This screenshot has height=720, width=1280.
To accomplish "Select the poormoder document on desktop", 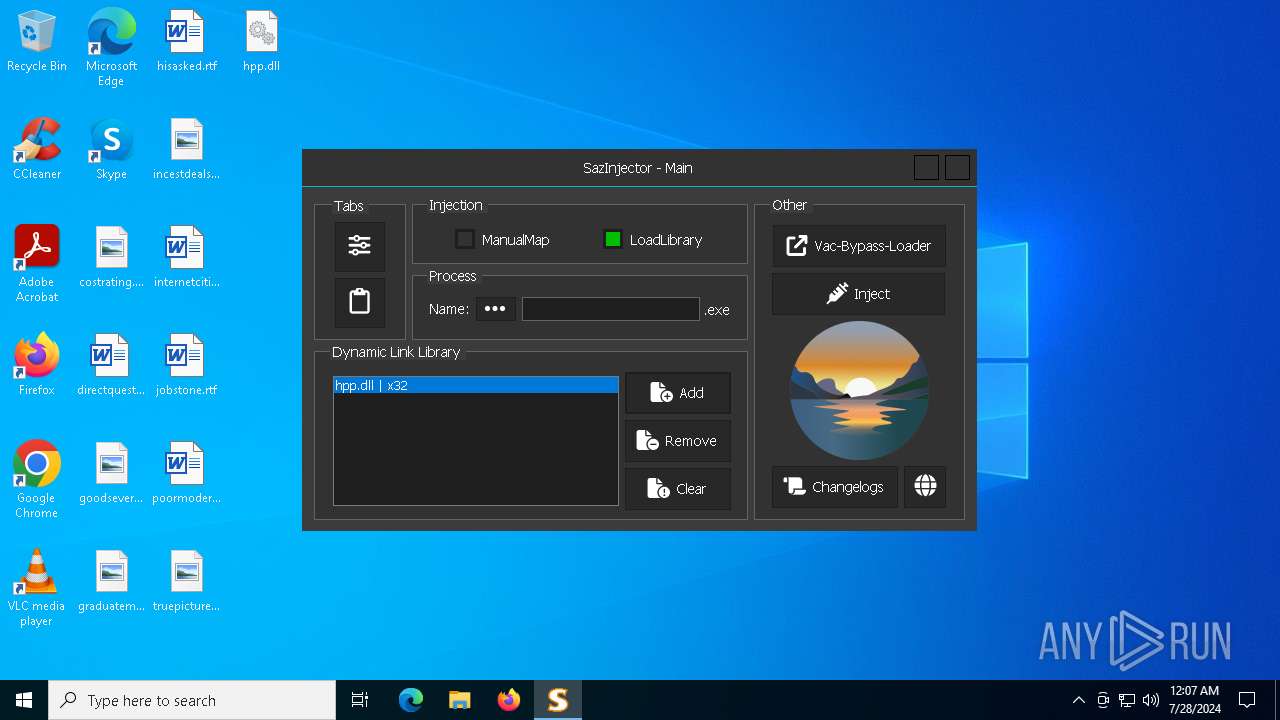I will pos(186,474).
